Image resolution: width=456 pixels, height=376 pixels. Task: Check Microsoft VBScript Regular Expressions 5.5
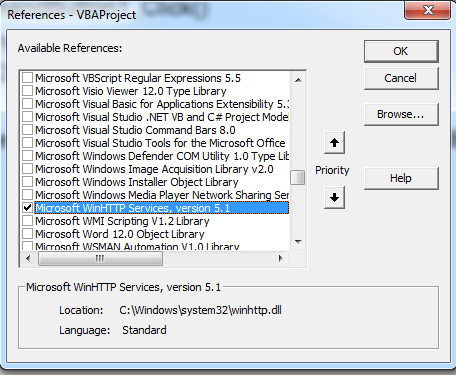[x=27, y=78]
